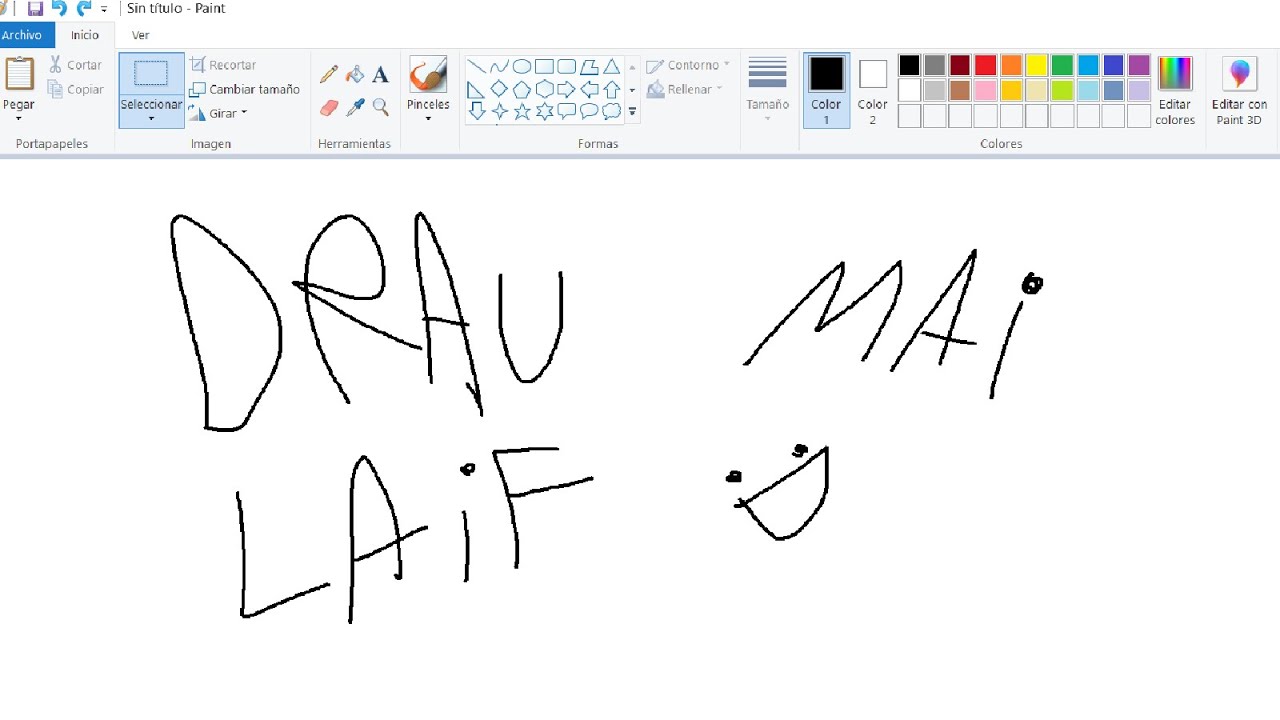Open Editar colores dialog
The height and width of the screenshot is (720, 1280).
coord(1175,91)
